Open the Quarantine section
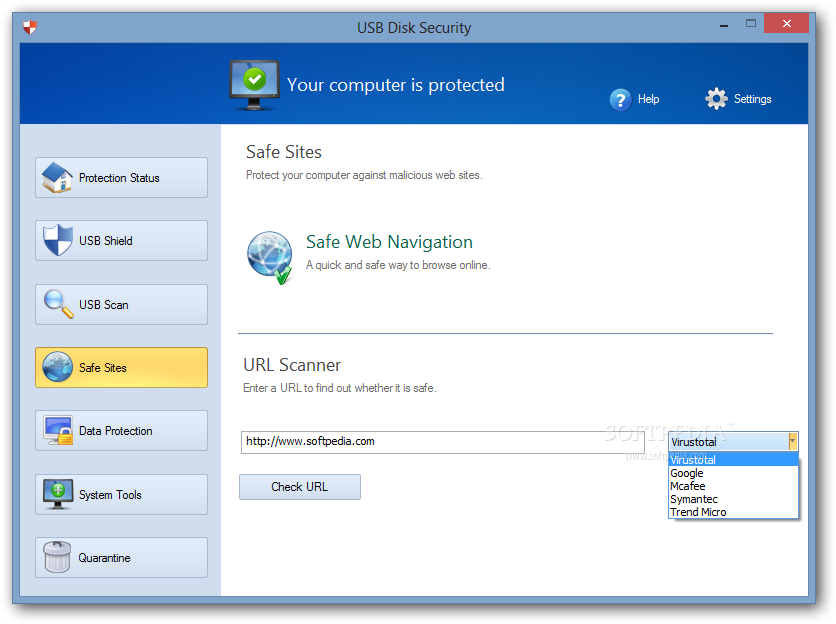Image resolution: width=836 pixels, height=624 pixels. [122, 557]
